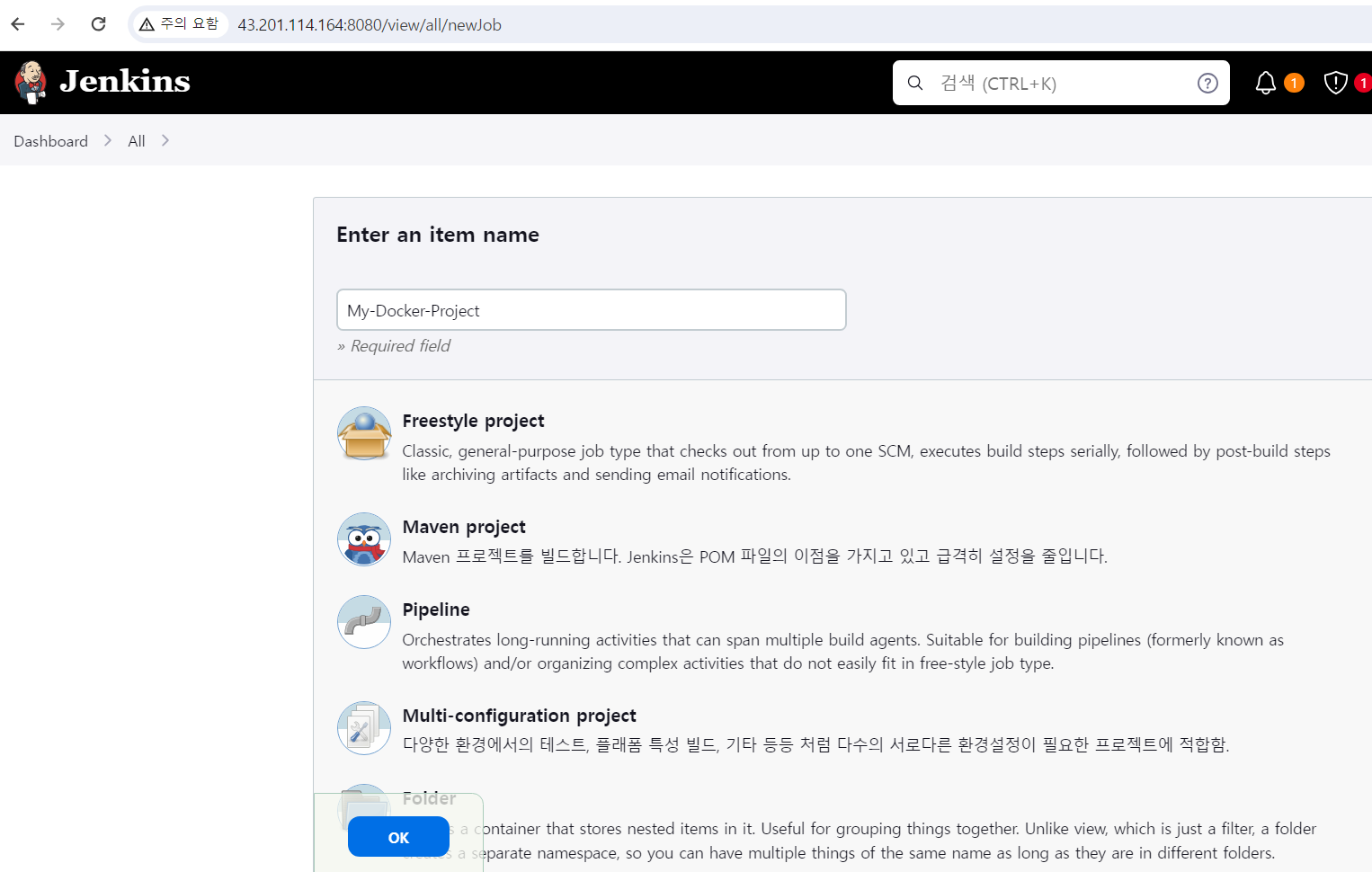Click item name field My-Docker-Project

[x=591, y=309]
